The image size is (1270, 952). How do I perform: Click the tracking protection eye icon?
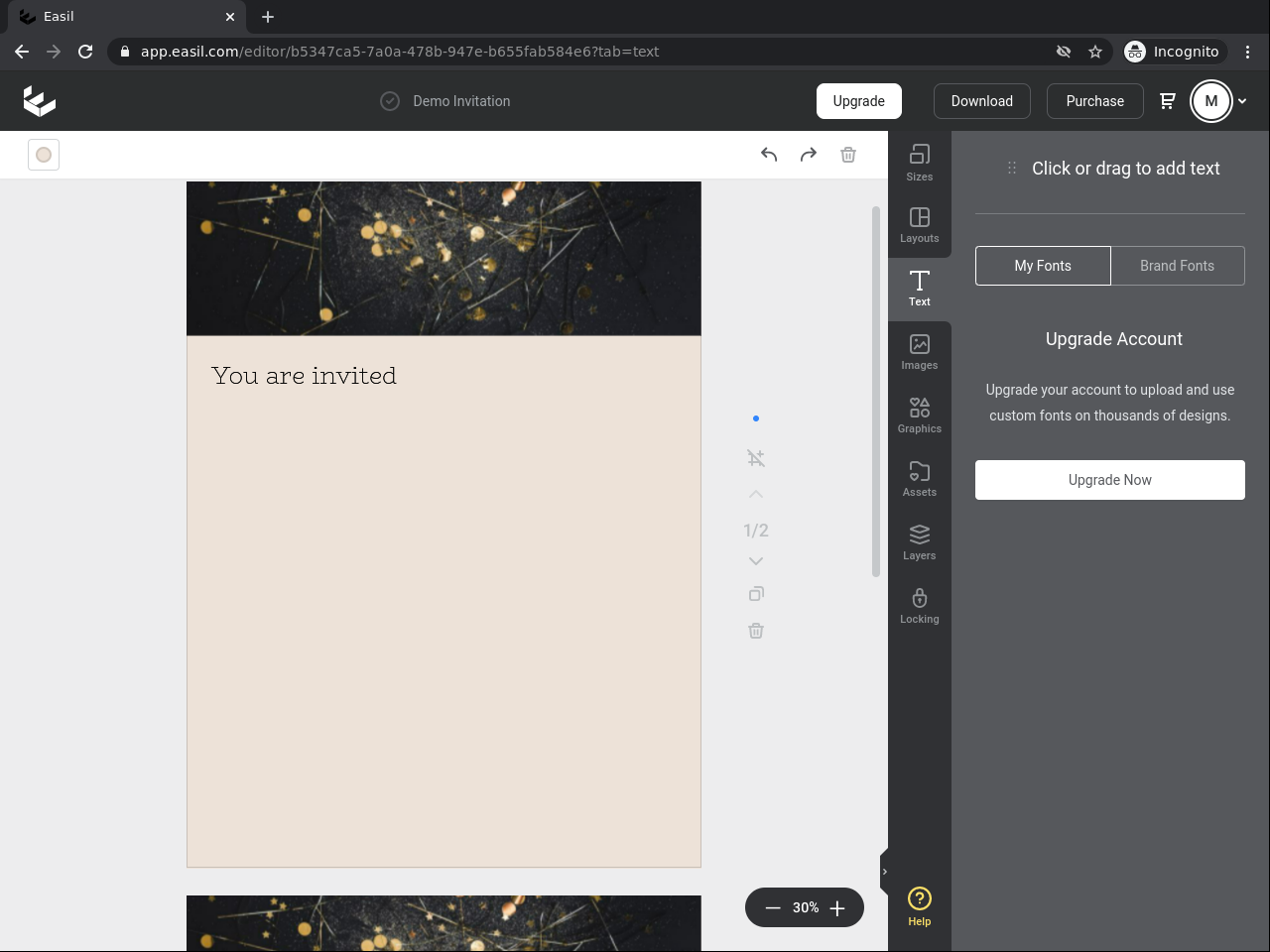[1064, 52]
